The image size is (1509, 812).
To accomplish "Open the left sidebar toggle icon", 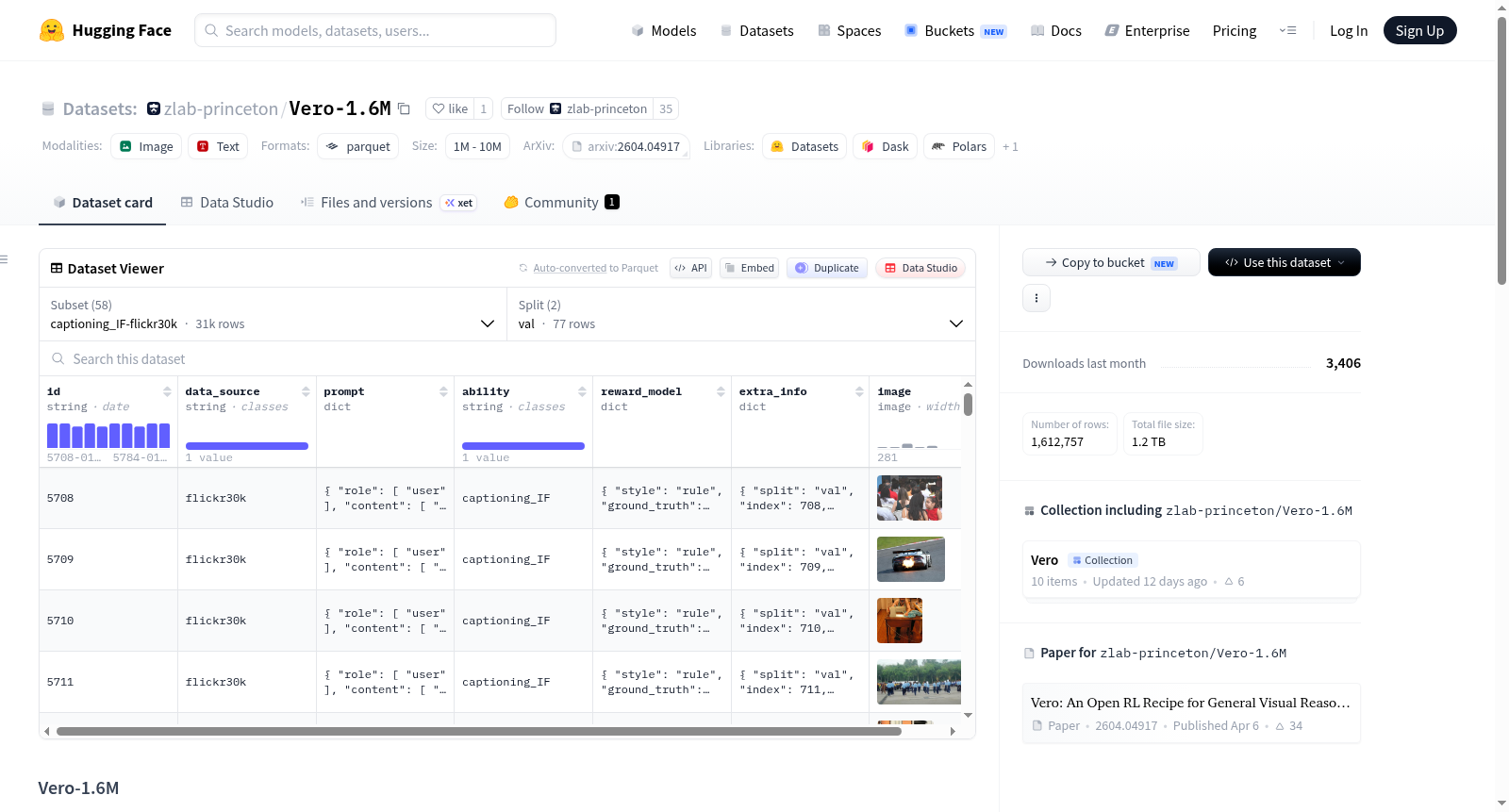I will [5, 259].
